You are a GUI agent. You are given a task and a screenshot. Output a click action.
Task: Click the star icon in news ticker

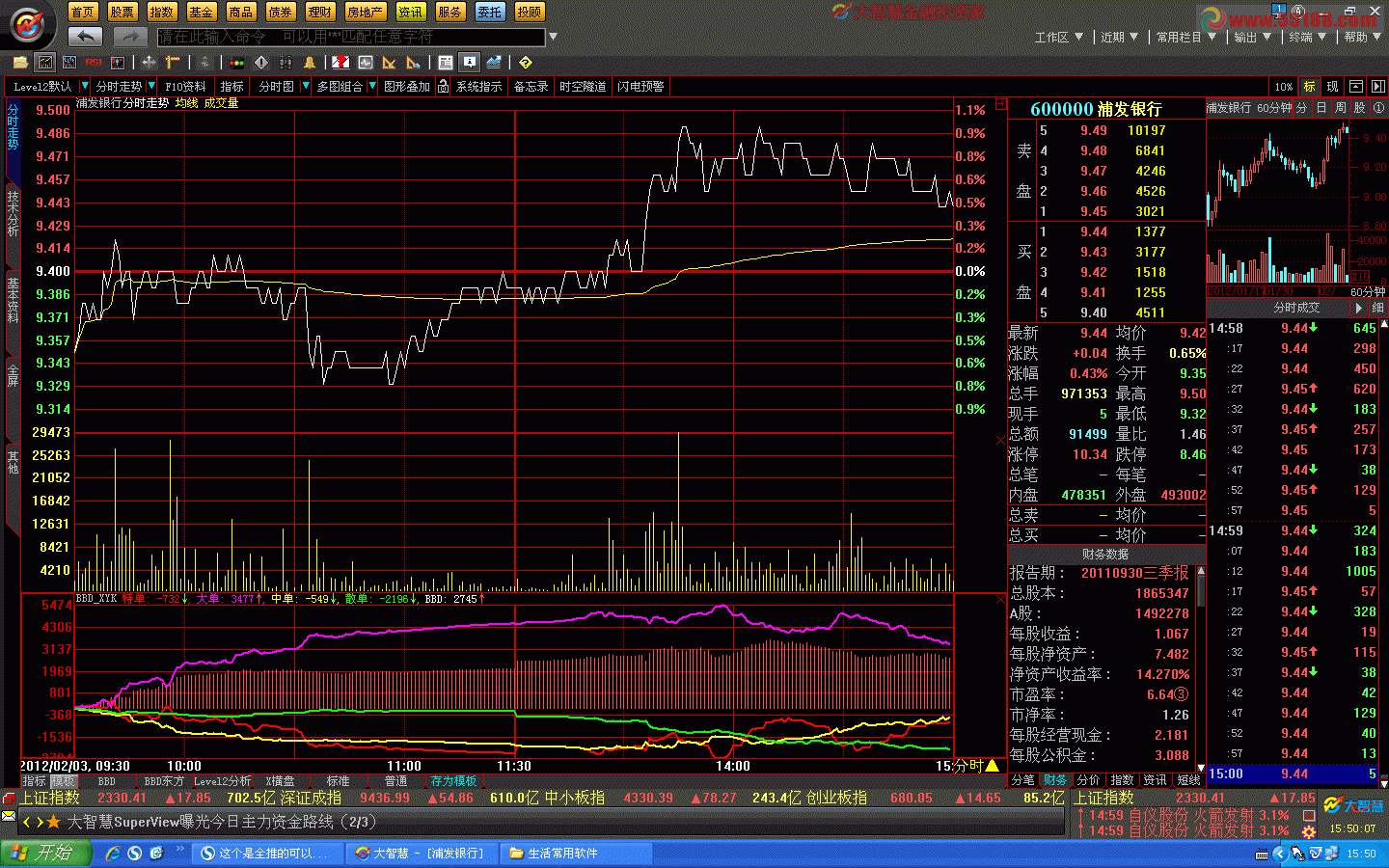click(54, 823)
